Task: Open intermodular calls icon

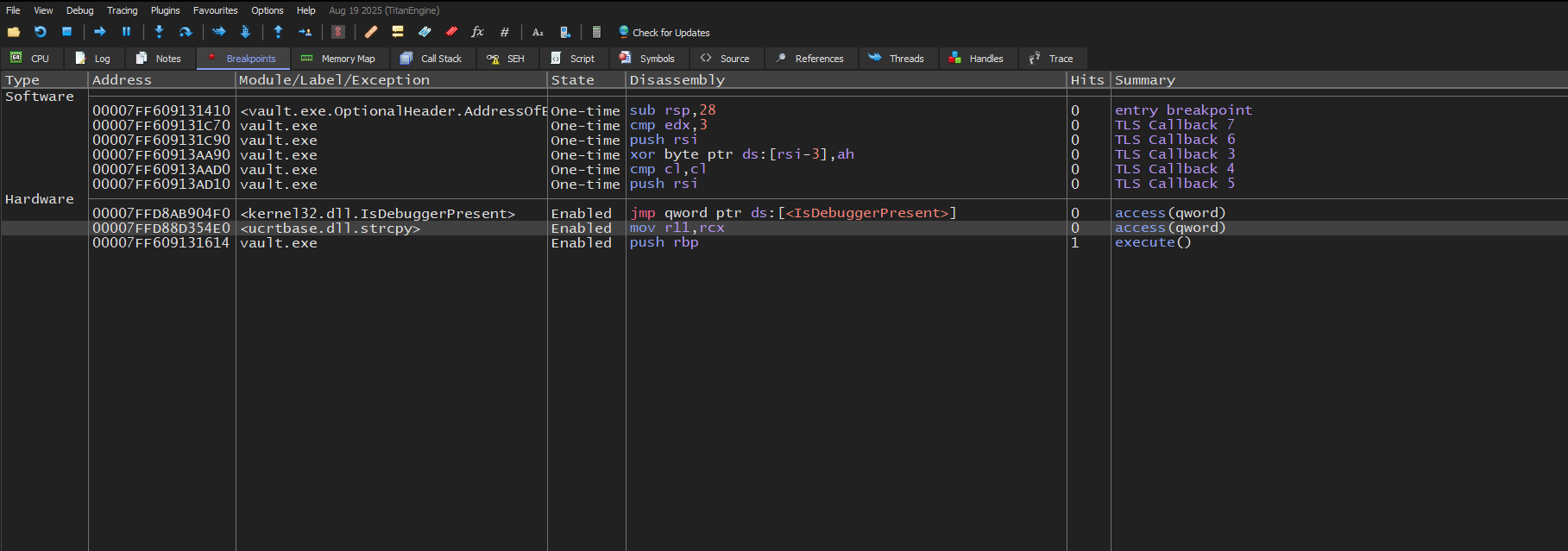Action: point(564,32)
